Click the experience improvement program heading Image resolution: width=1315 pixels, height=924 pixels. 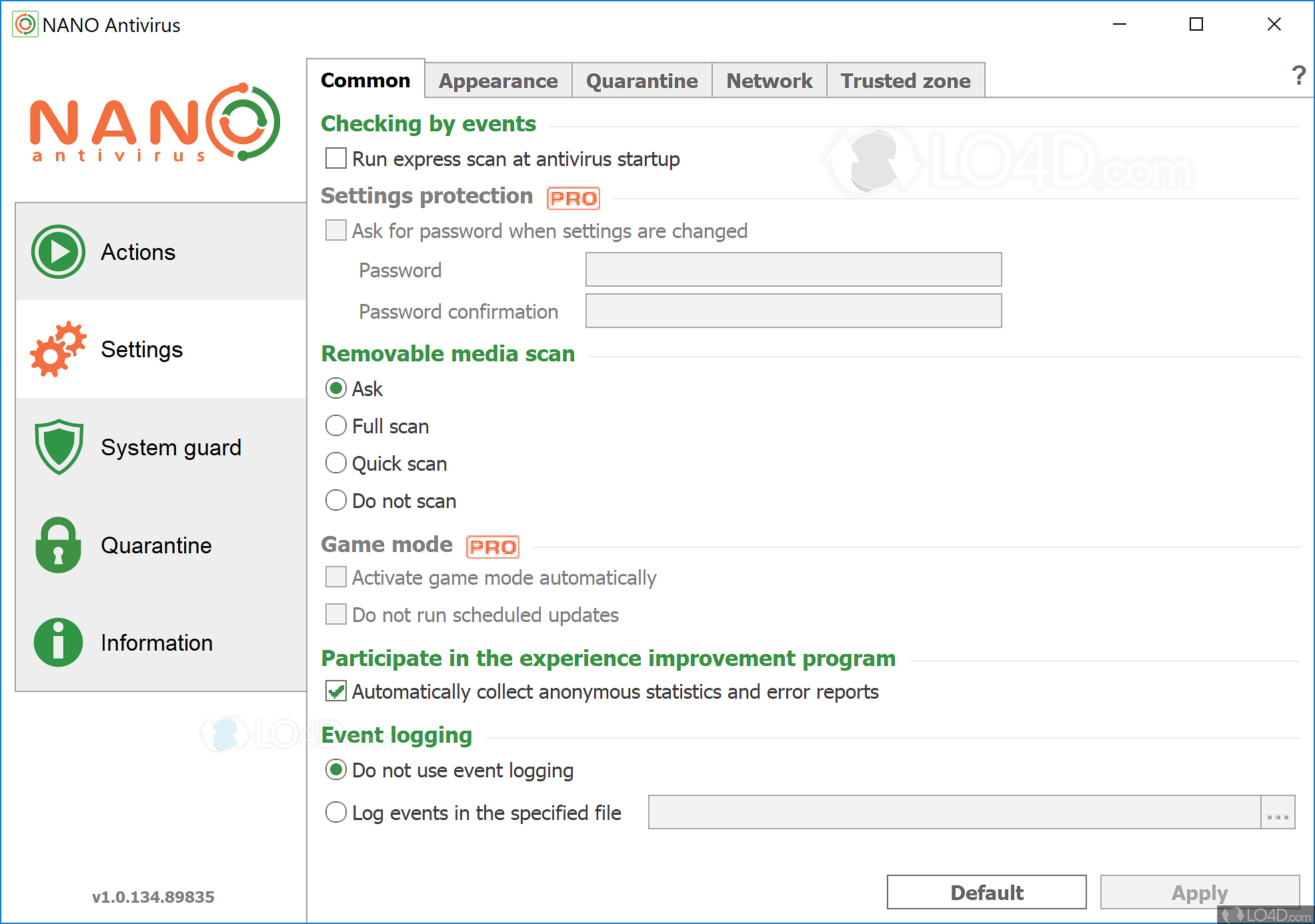608,659
